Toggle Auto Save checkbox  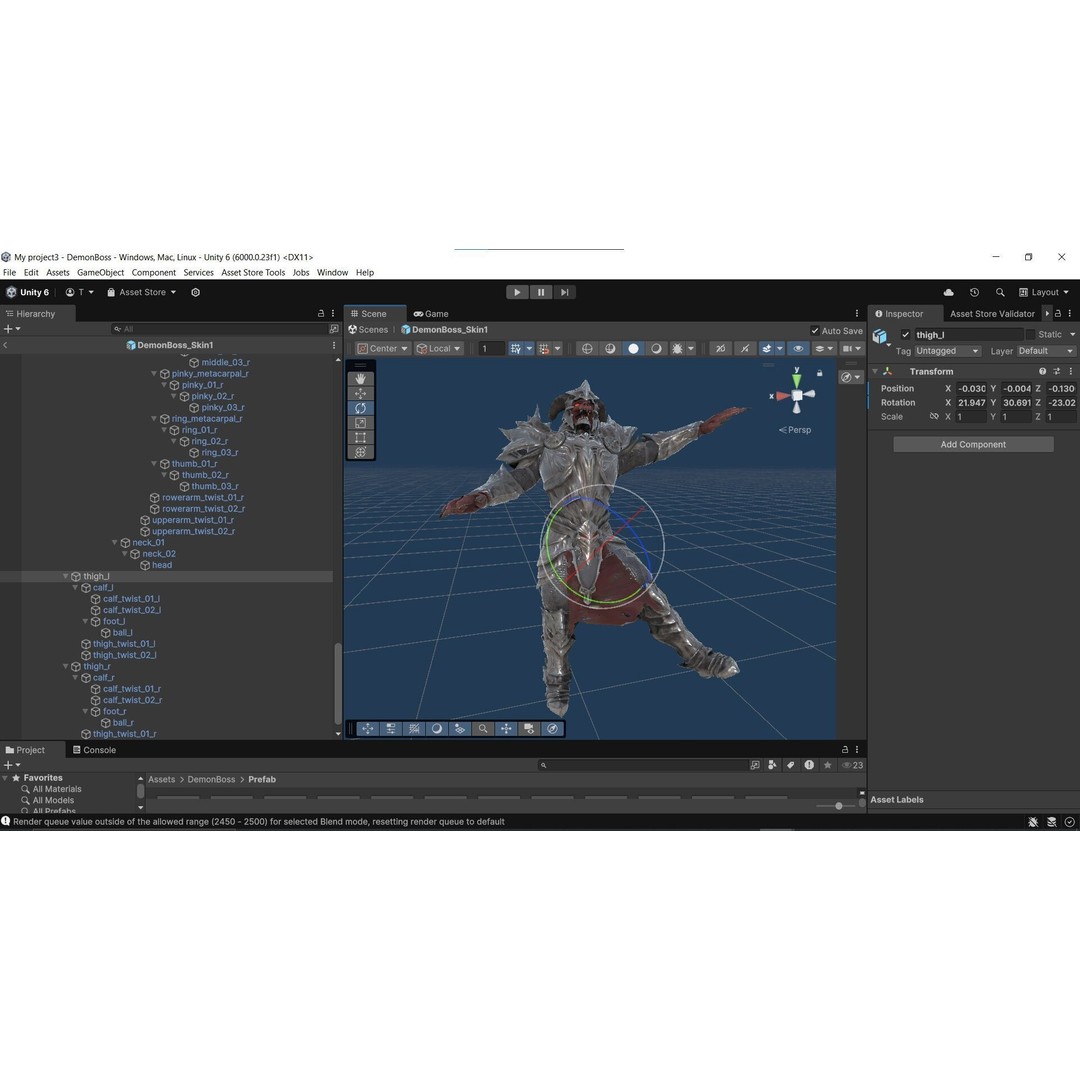tap(815, 331)
